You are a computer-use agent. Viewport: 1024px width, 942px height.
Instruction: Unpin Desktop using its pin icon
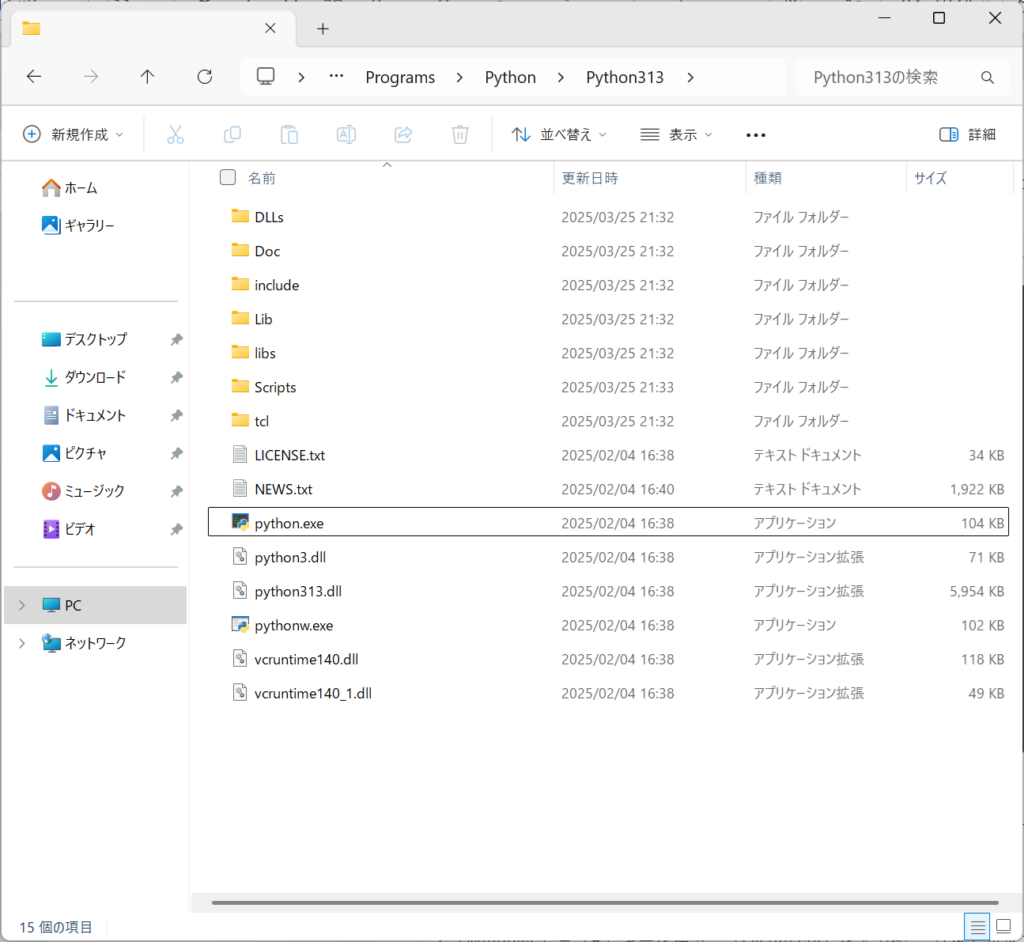coord(176,340)
